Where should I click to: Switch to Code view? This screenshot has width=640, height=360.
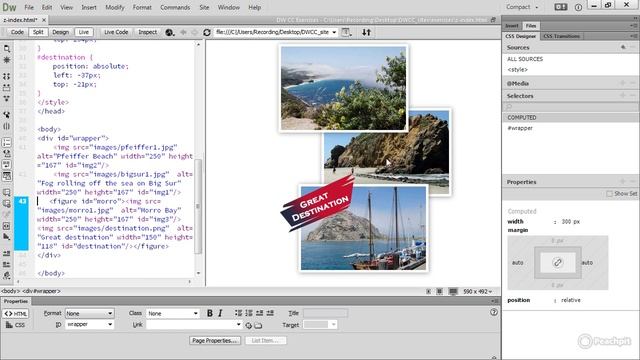[x=17, y=32]
